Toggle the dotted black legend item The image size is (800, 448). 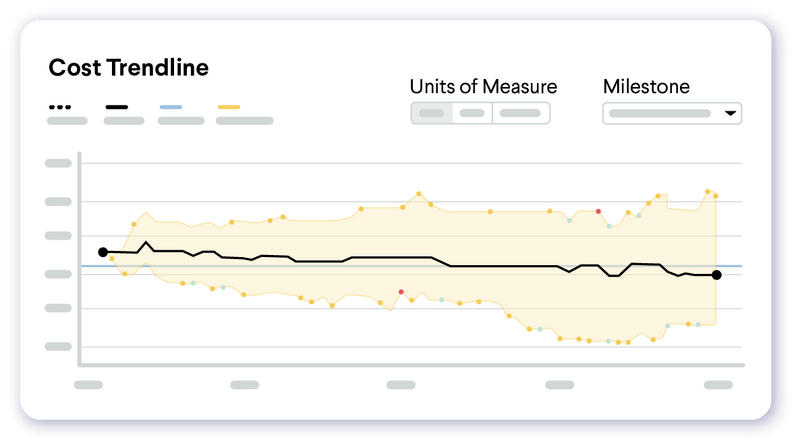click(x=67, y=114)
